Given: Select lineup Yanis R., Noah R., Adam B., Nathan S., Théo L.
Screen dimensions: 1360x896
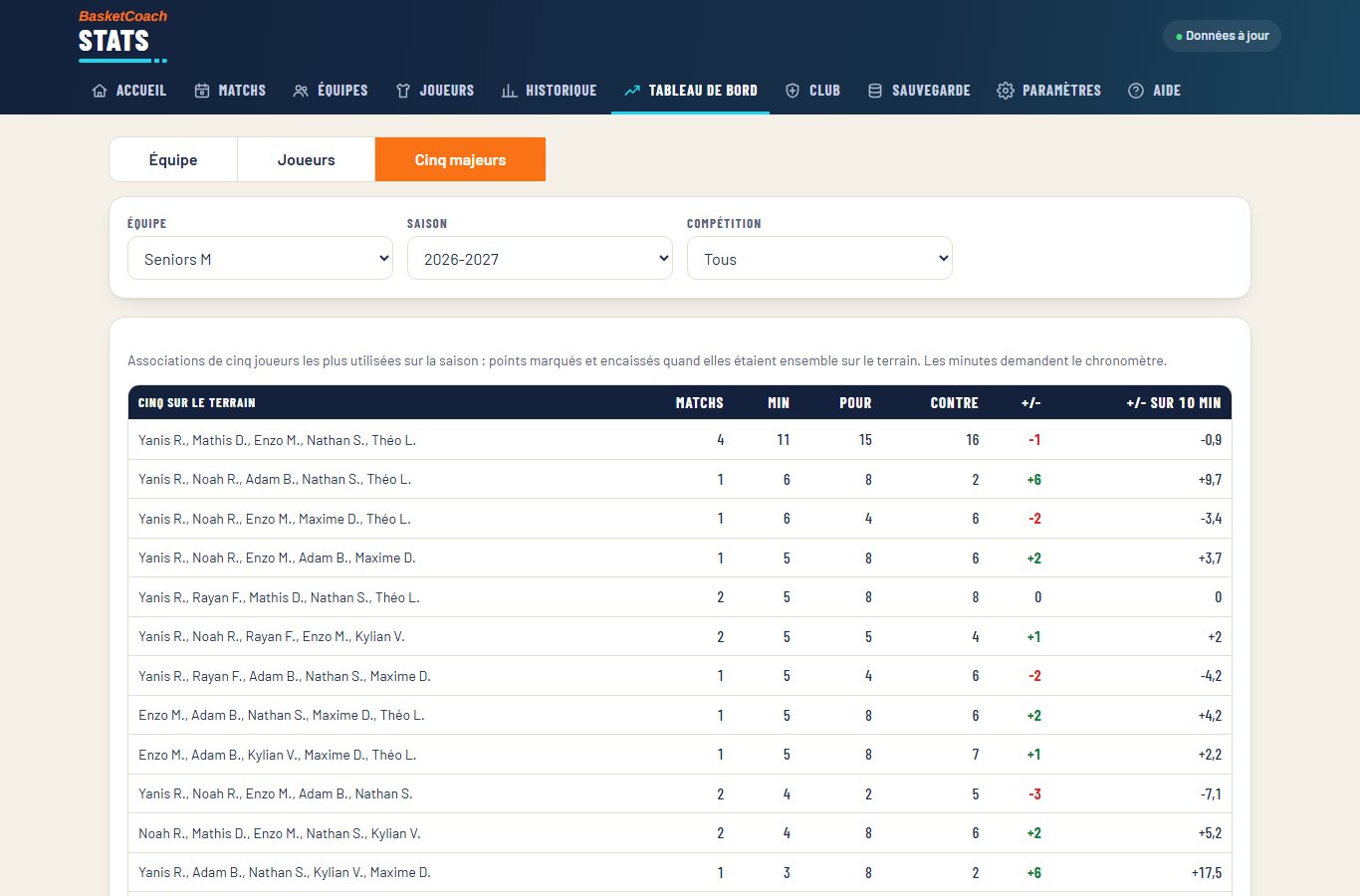Looking at the screenshot, I should click(x=680, y=479).
